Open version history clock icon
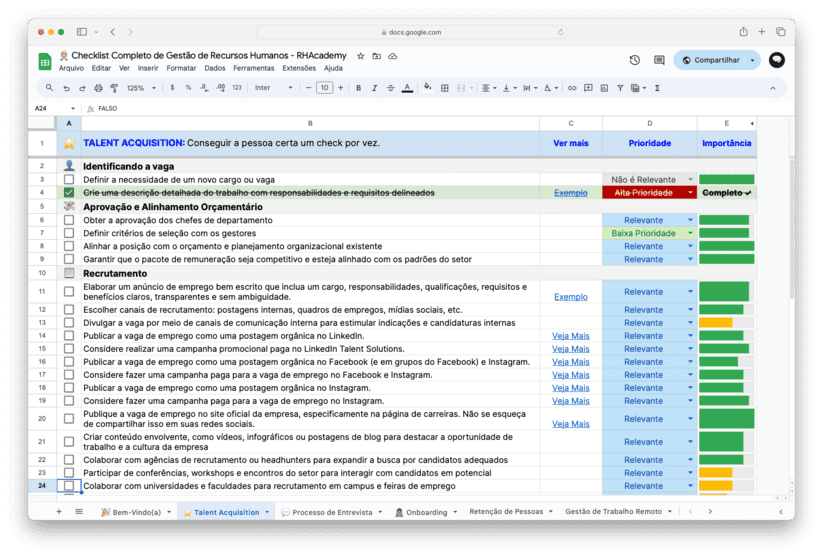 pos(635,60)
